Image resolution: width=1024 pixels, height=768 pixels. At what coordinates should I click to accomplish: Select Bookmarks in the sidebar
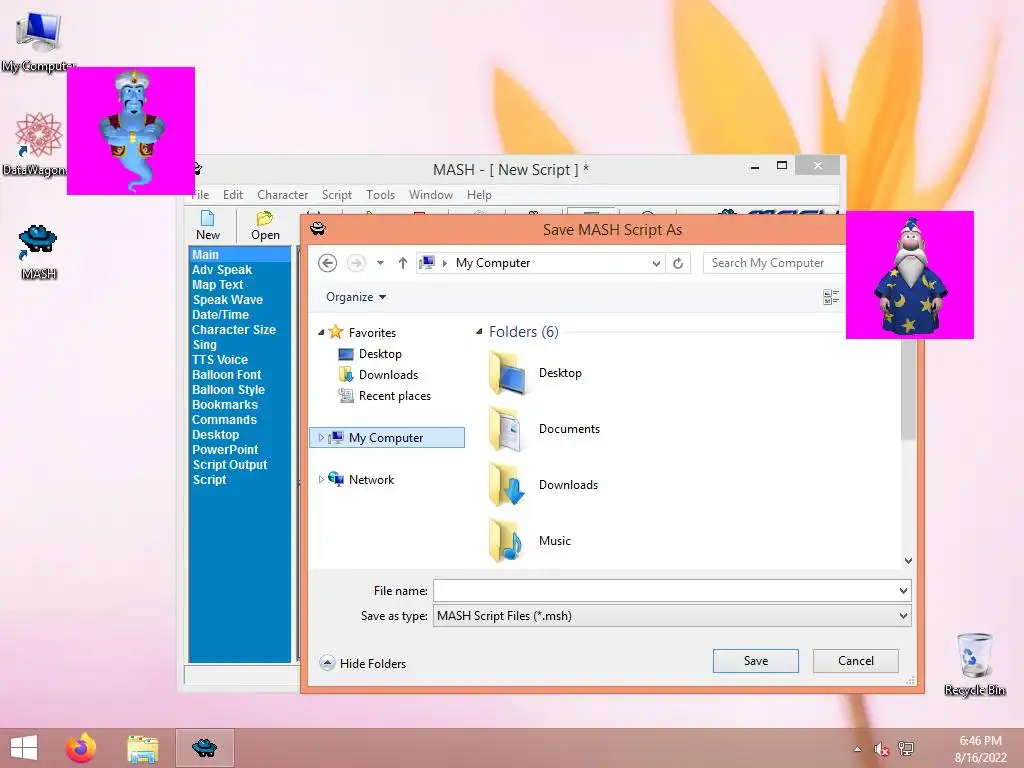[225, 405]
